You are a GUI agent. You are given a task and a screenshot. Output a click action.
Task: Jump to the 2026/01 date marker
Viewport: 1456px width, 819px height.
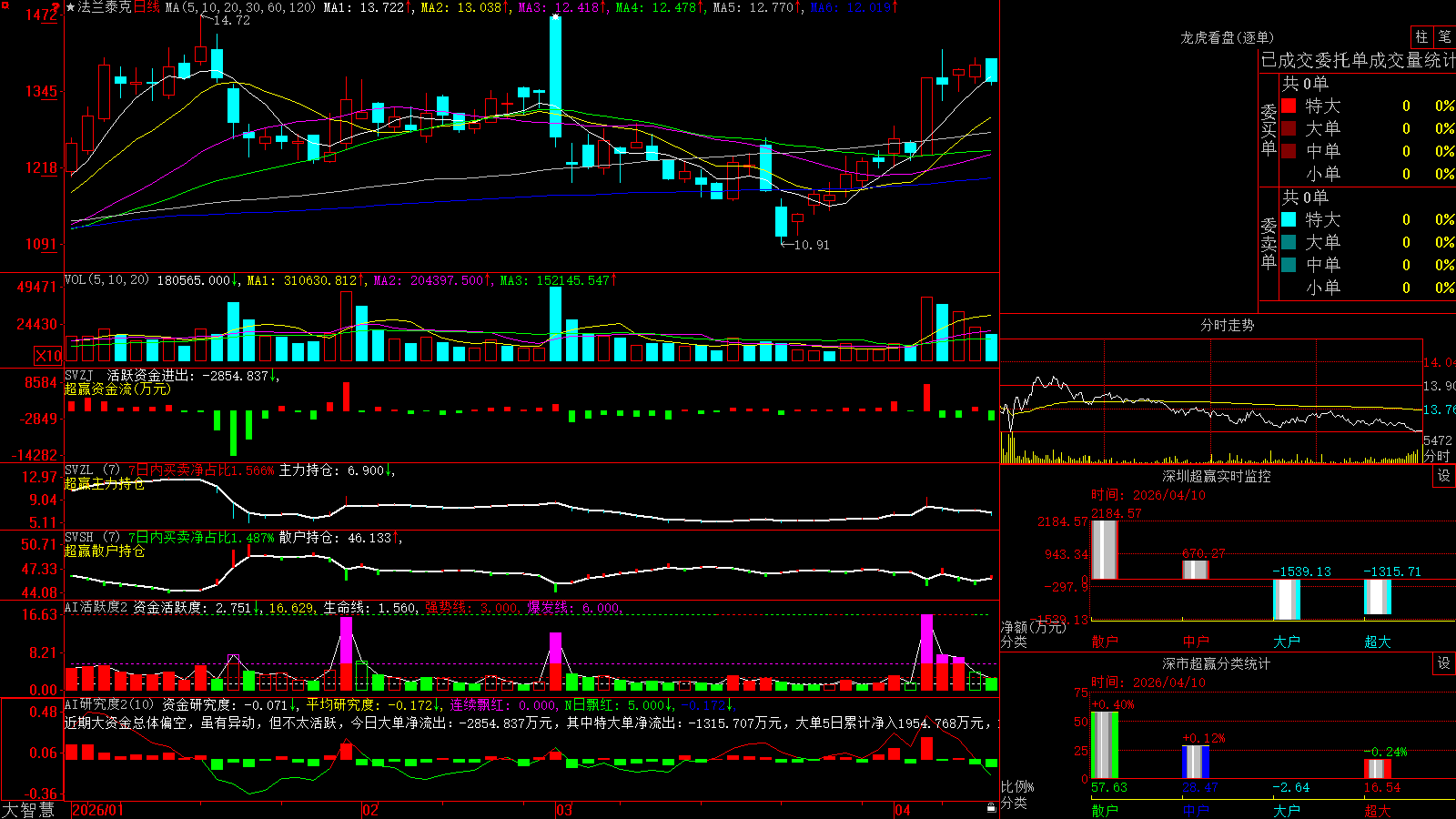point(97,810)
